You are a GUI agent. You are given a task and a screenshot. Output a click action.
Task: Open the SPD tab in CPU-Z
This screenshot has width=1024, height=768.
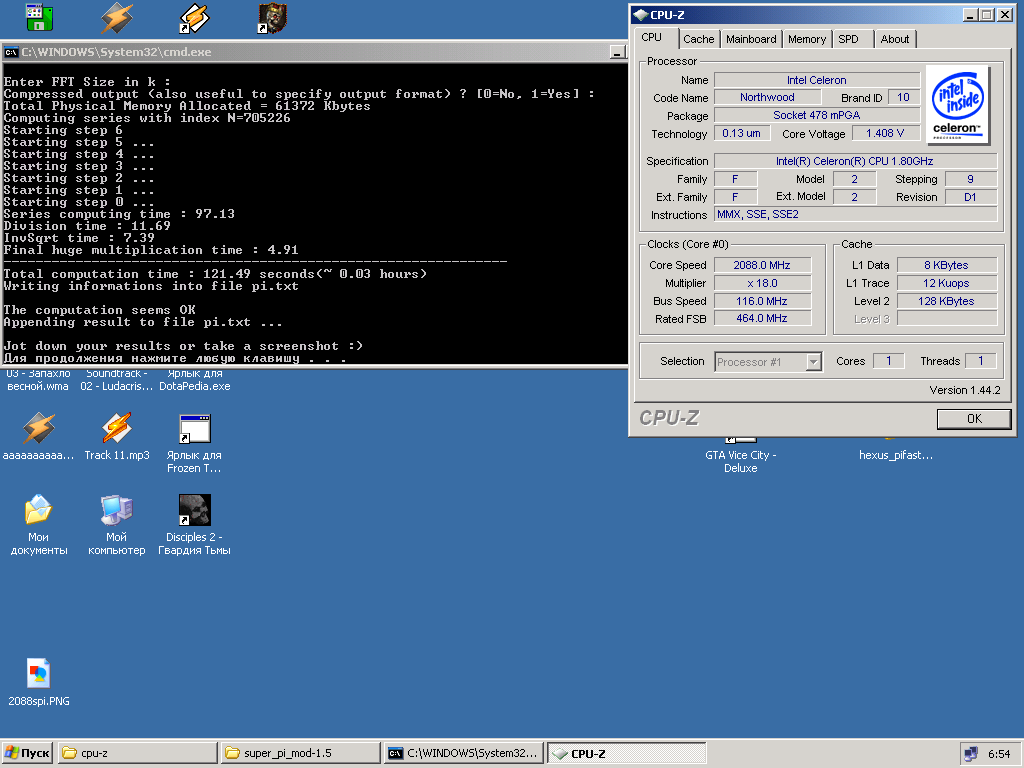coord(849,39)
